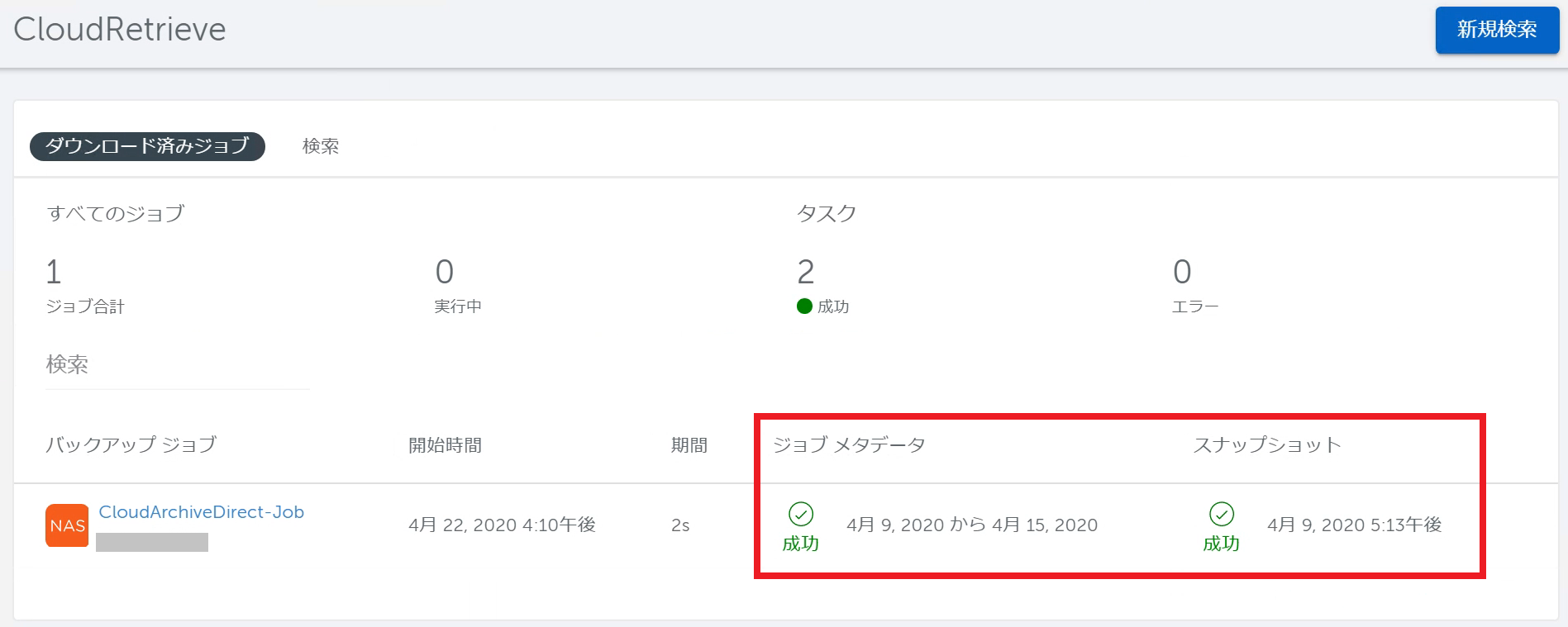Select the ダウンロード済みジョブ tab
Viewport: 1568px width, 627px height.
click(147, 146)
